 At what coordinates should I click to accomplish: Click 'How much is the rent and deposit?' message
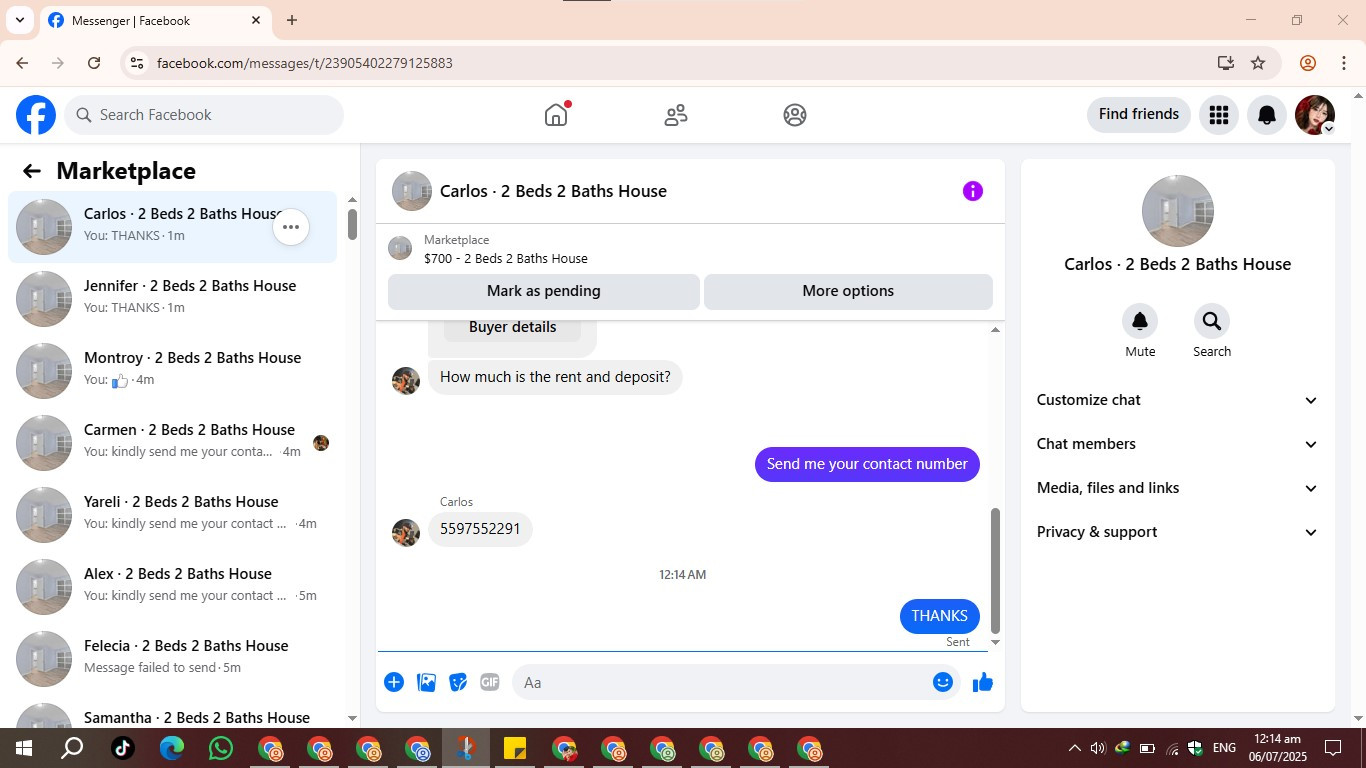tap(555, 377)
